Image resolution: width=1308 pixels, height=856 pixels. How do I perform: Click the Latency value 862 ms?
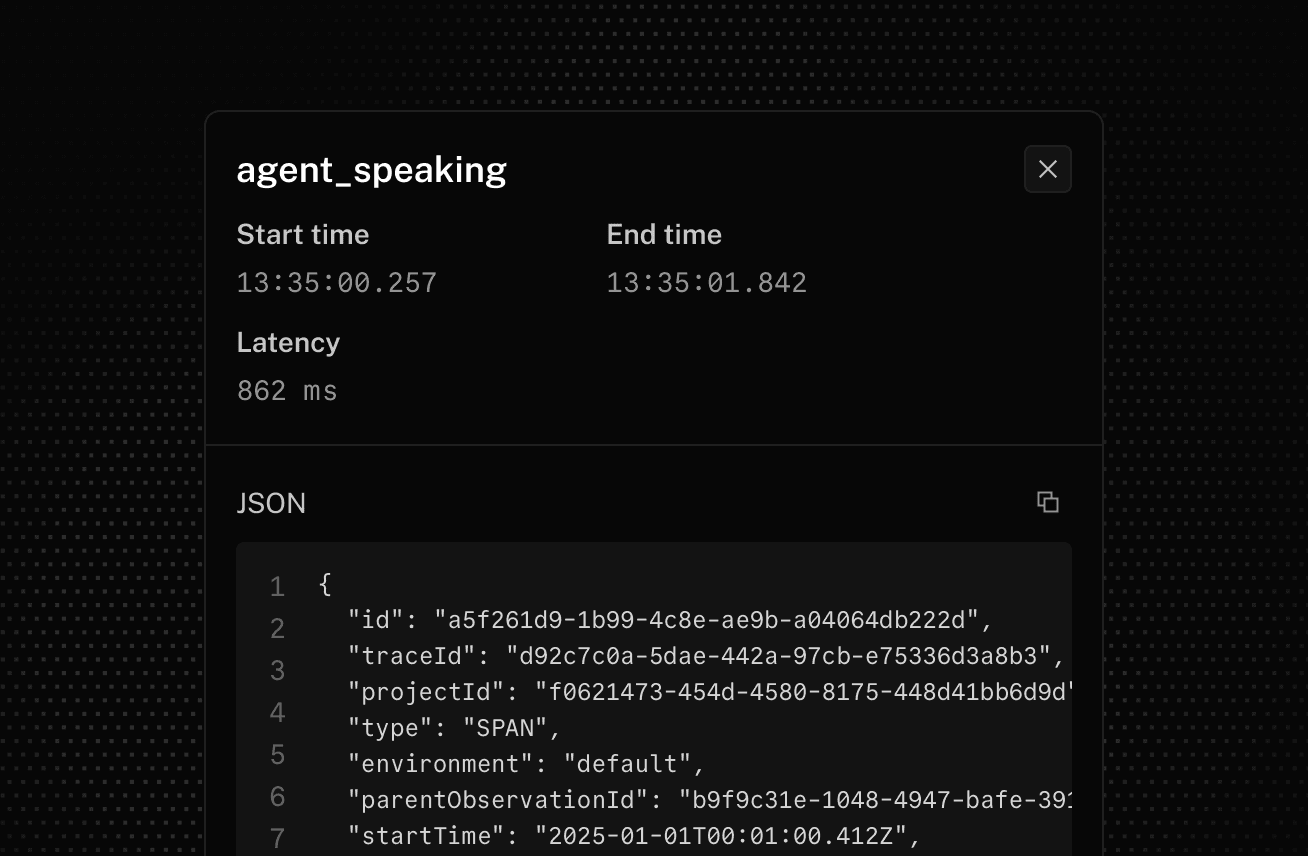pos(287,390)
